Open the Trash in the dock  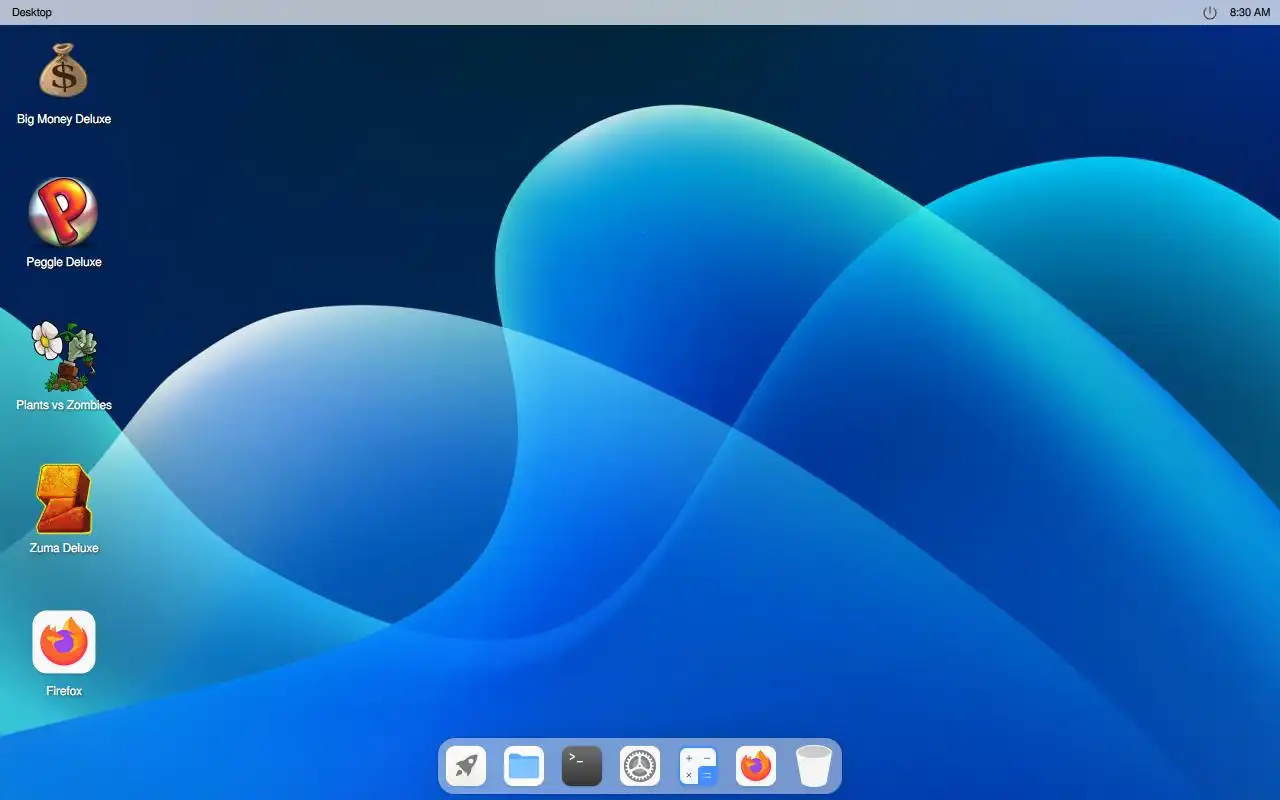point(814,767)
